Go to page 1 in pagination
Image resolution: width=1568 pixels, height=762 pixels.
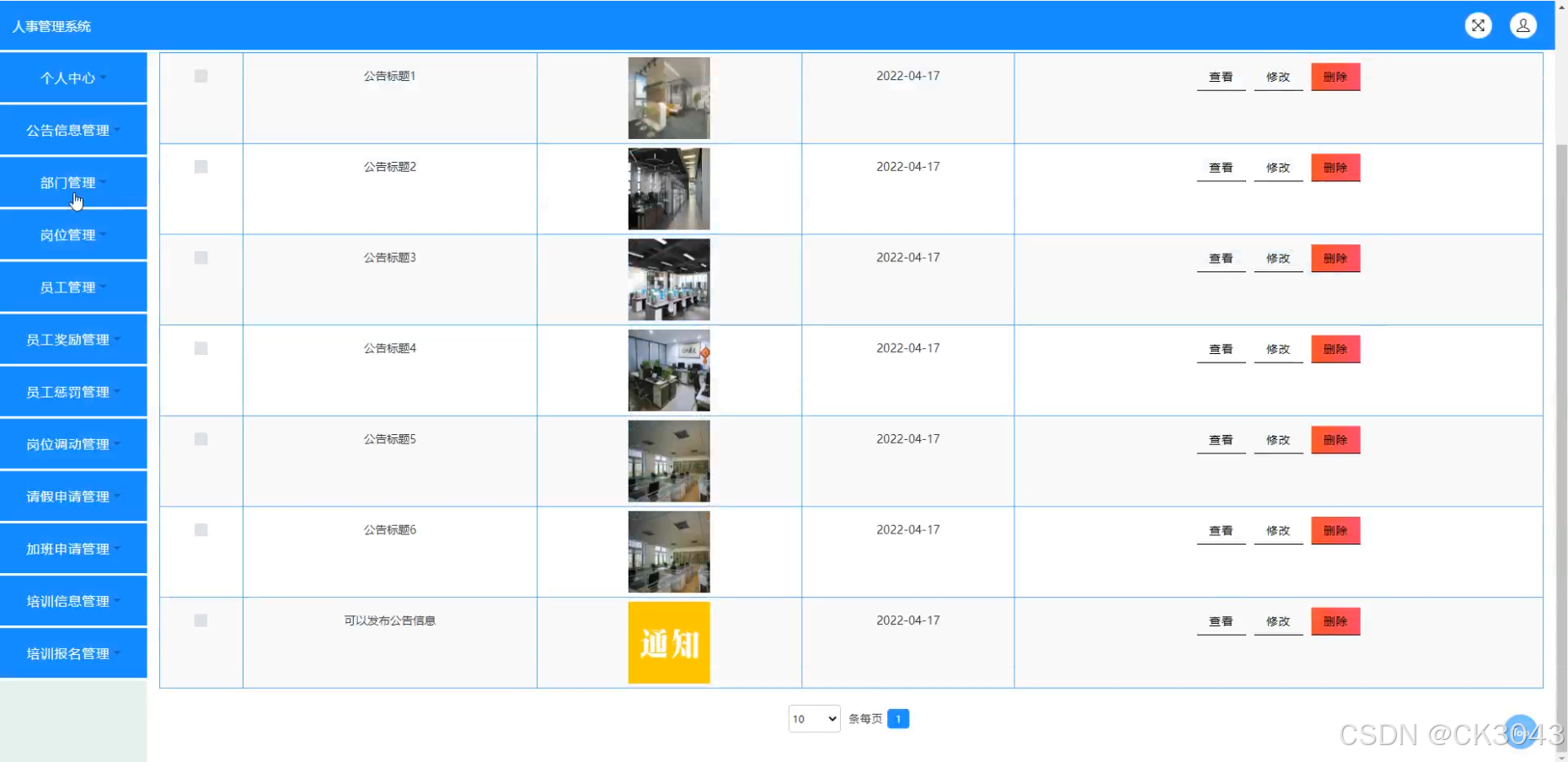[x=898, y=719]
